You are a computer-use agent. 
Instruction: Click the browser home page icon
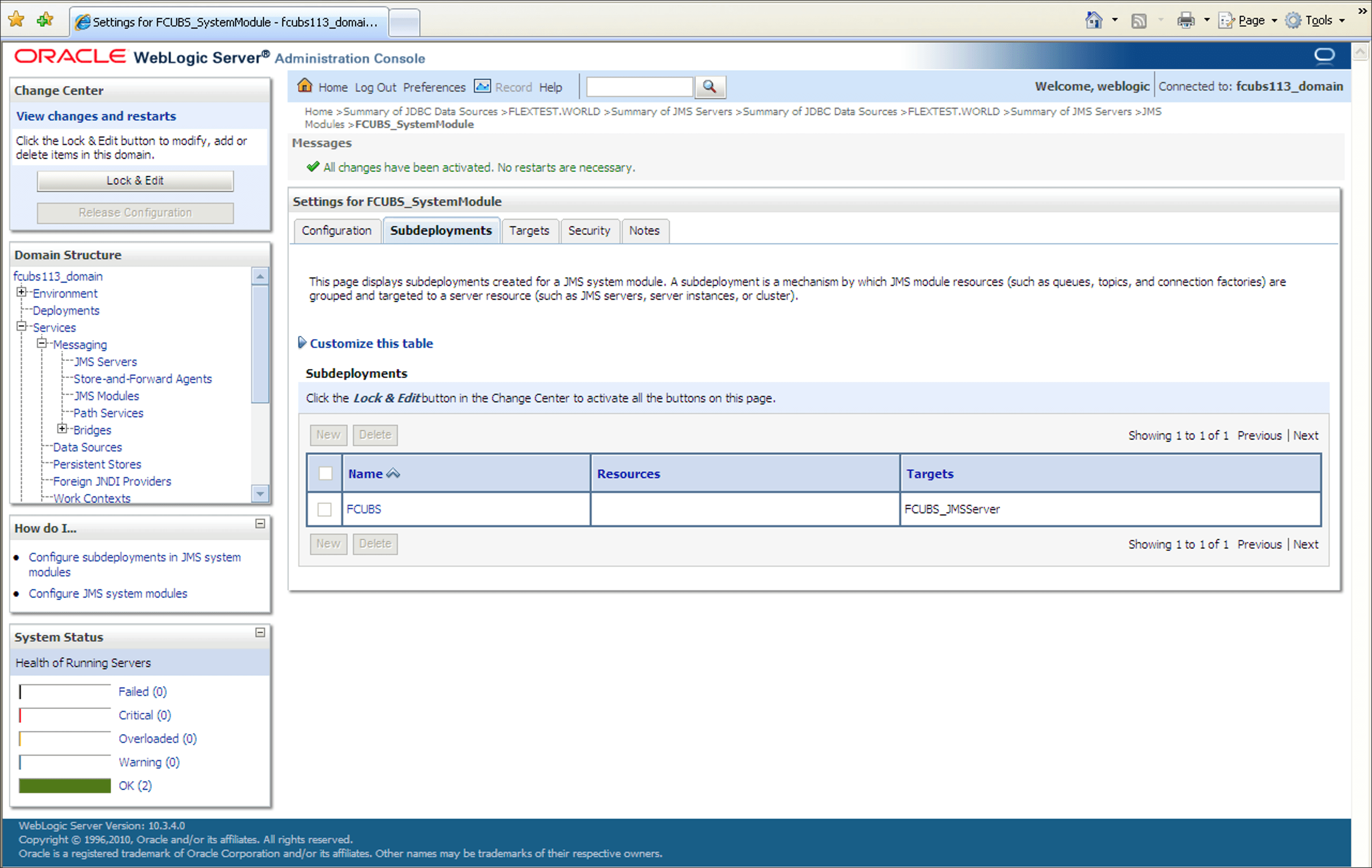[1094, 20]
